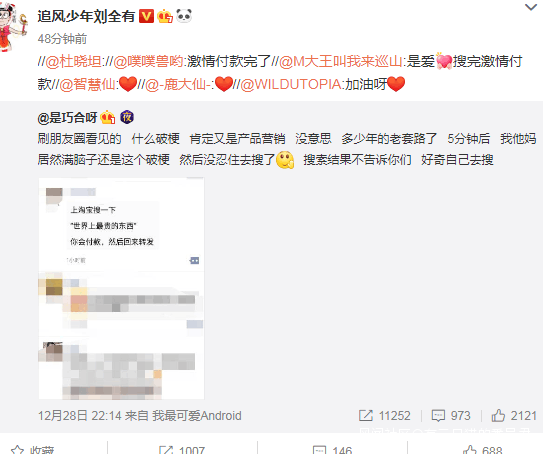Open the @杜晓坦 mention link
The height and width of the screenshot is (454, 543).
tap(73, 61)
